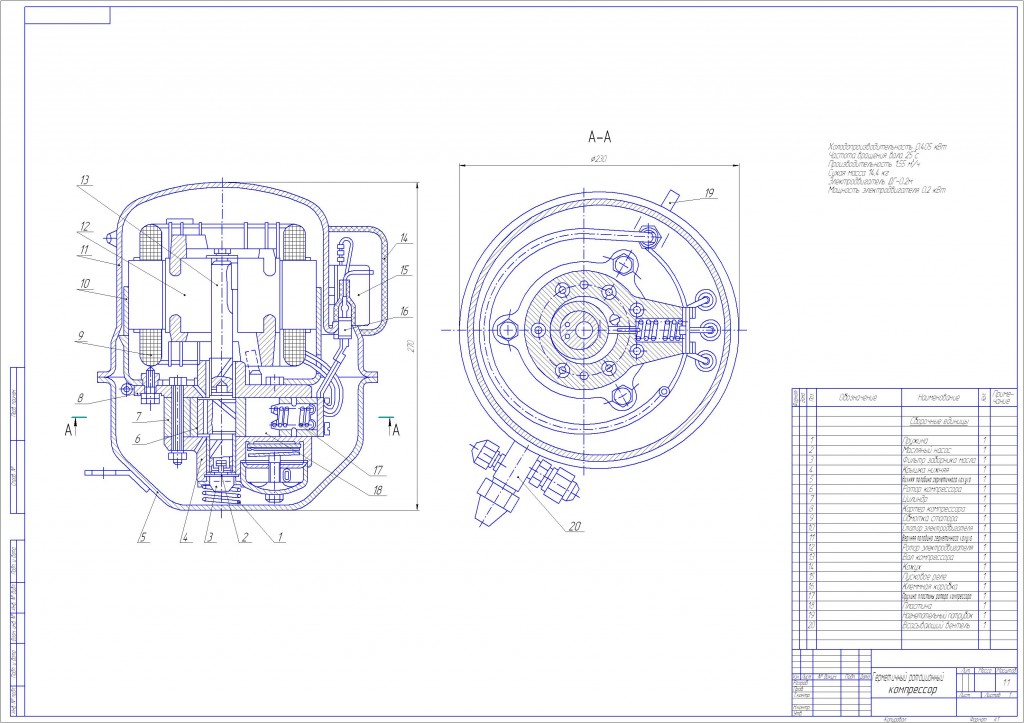The image size is (1024, 723).
Task: Click callout number 5 at the housing bottom
Action: 142,537
